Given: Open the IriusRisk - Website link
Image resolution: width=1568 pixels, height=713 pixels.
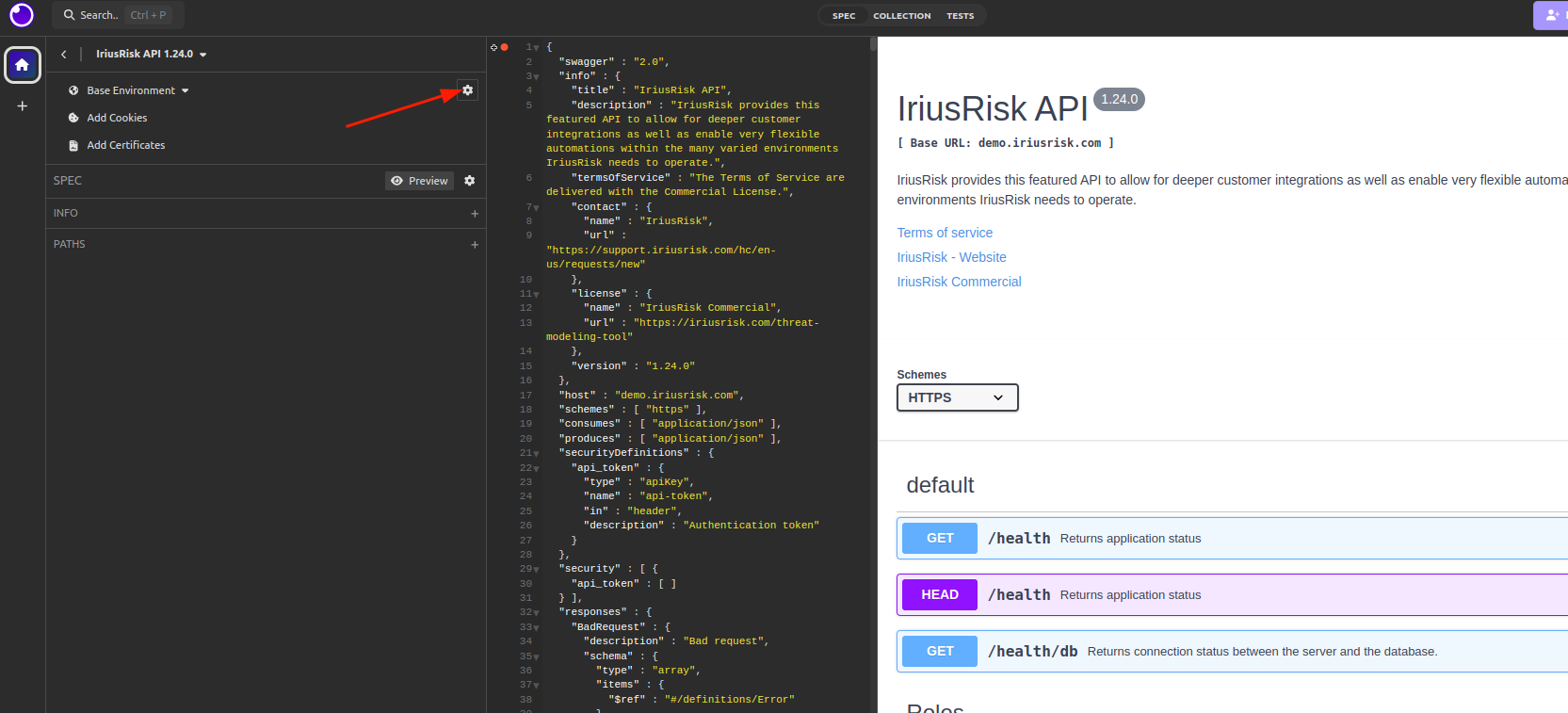Looking at the screenshot, I should pos(951,257).
